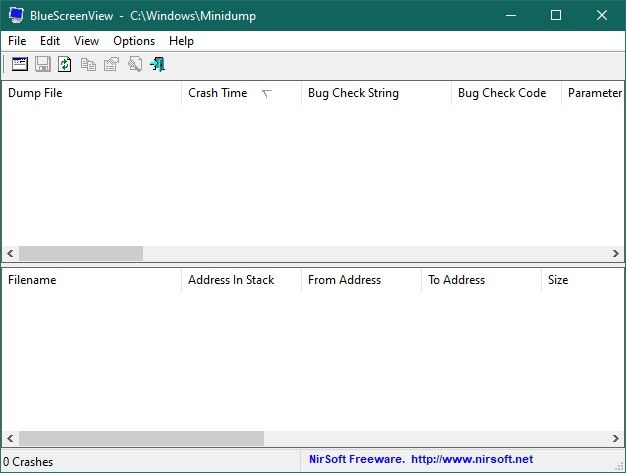Click the BlueScreenView title bar app icon

[15, 16]
